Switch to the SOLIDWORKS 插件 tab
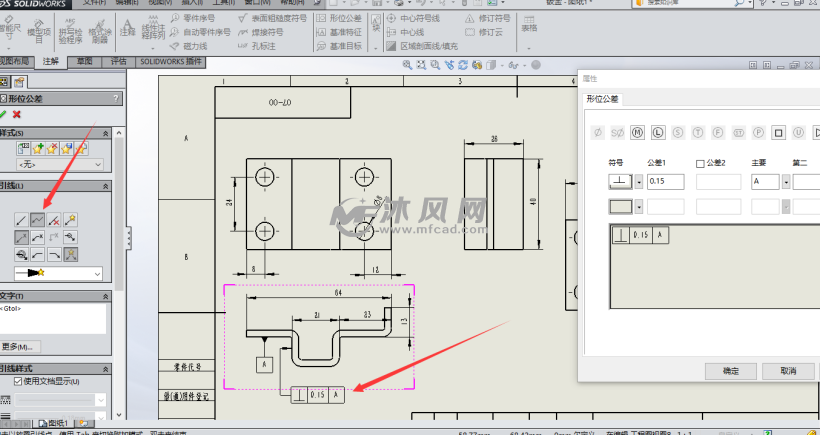The width and height of the screenshot is (820, 435). pyautogui.click(x=170, y=61)
